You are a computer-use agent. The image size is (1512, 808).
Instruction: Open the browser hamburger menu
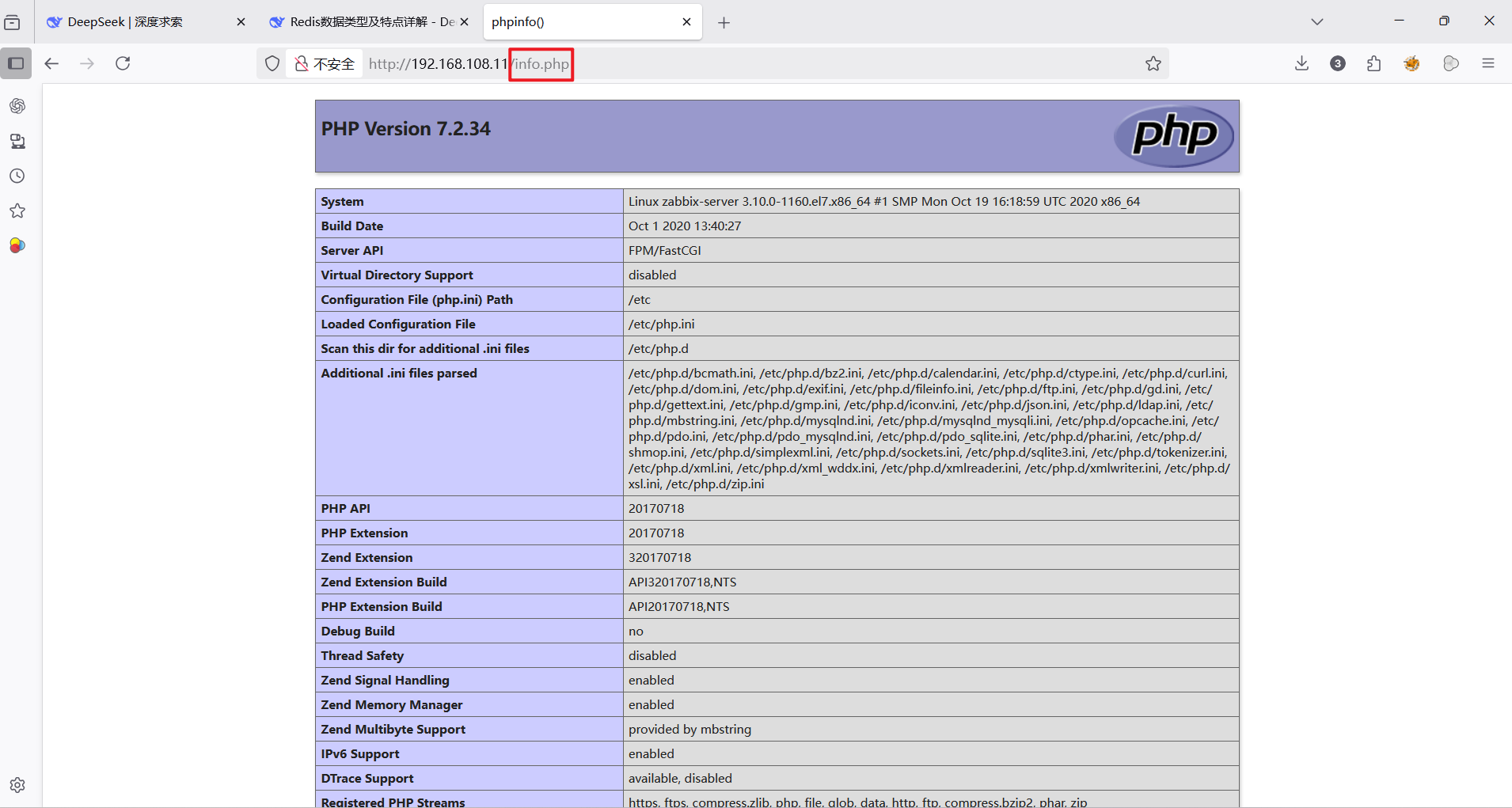(1488, 63)
